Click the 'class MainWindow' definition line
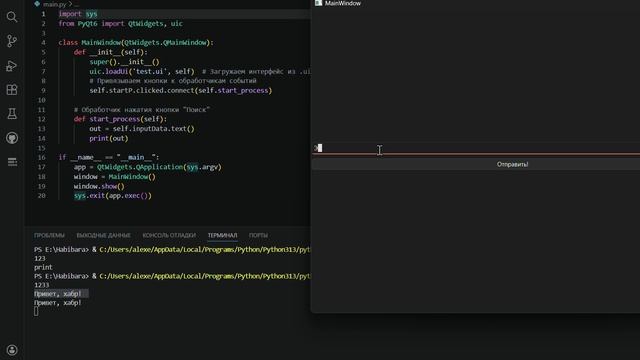The height and width of the screenshot is (360, 640). 136,42
